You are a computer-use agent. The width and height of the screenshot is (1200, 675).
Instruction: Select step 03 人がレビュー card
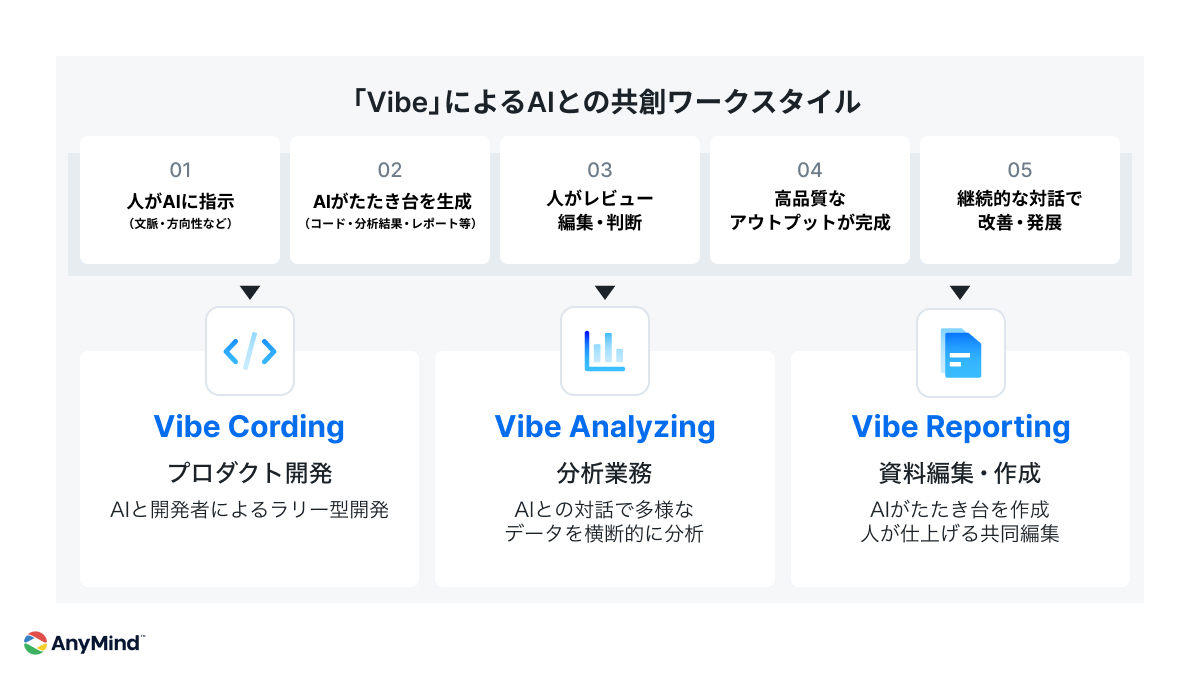click(x=600, y=200)
